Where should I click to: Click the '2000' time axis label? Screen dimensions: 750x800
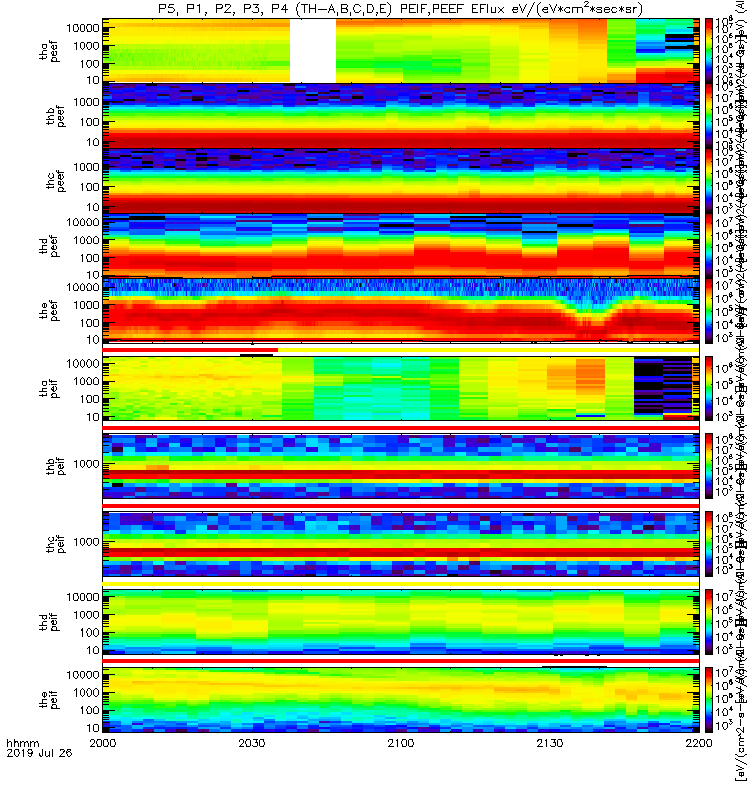pos(103,743)
